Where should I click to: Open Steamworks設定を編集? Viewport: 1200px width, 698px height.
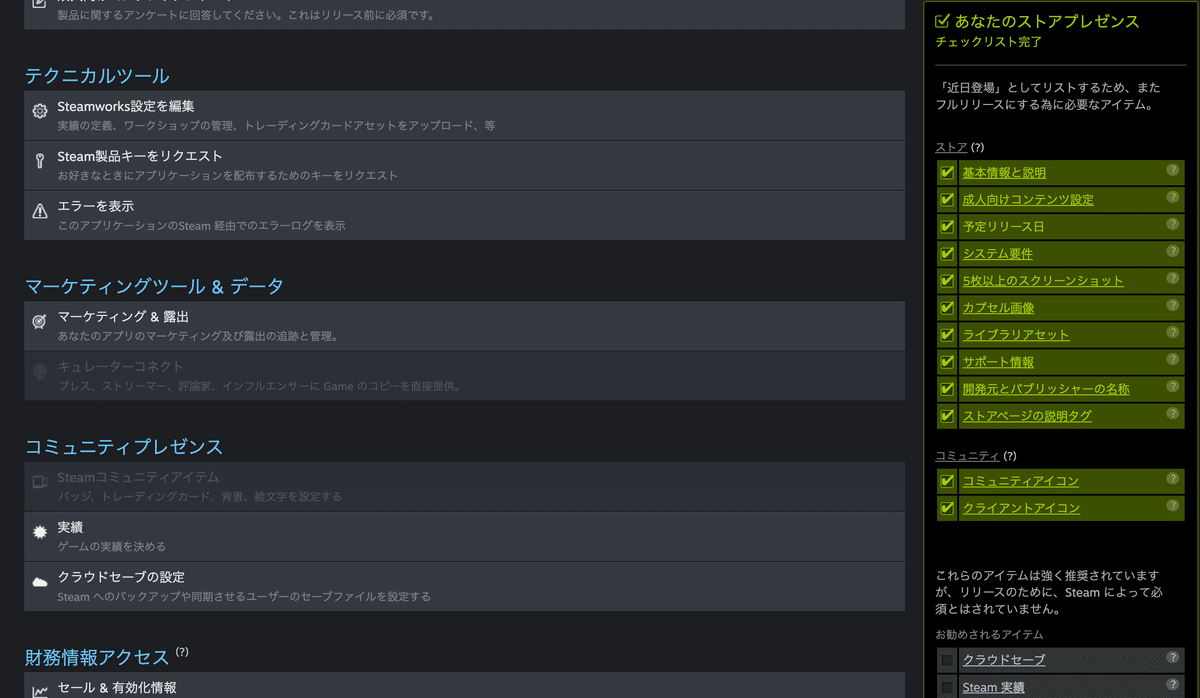[x=464, y=115]
